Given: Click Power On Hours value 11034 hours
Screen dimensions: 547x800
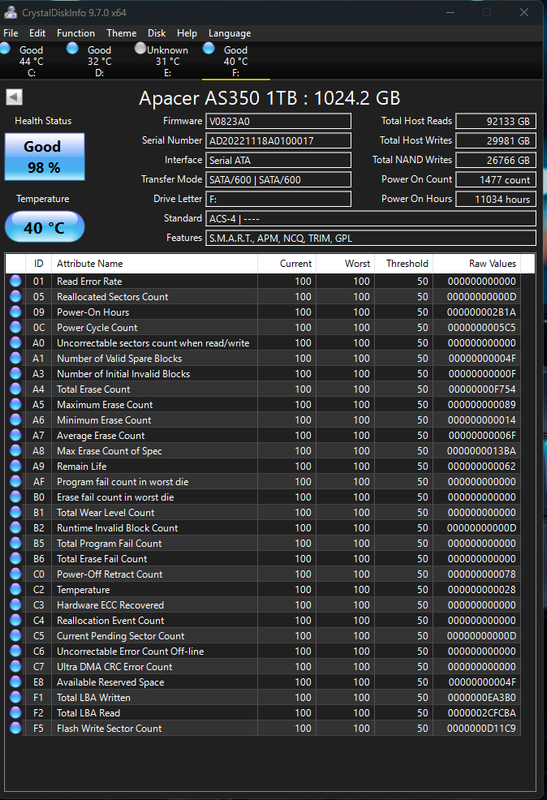Looking at the screenshot, I should [496, 199].
